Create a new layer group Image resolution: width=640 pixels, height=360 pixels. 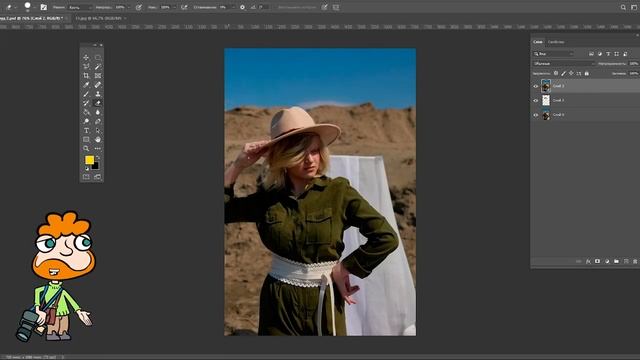(x=616, y=261)
